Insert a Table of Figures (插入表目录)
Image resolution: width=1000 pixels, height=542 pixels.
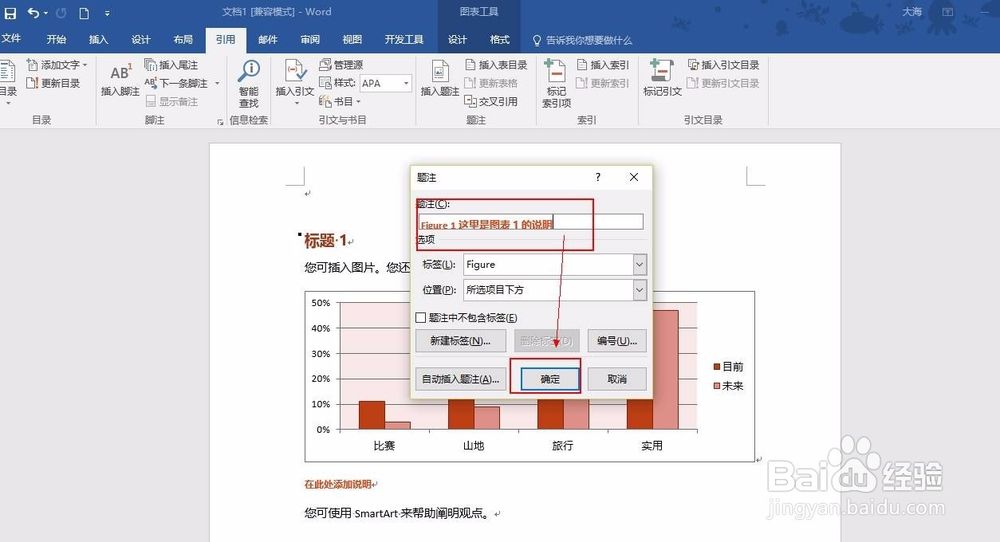click(496, 65)
